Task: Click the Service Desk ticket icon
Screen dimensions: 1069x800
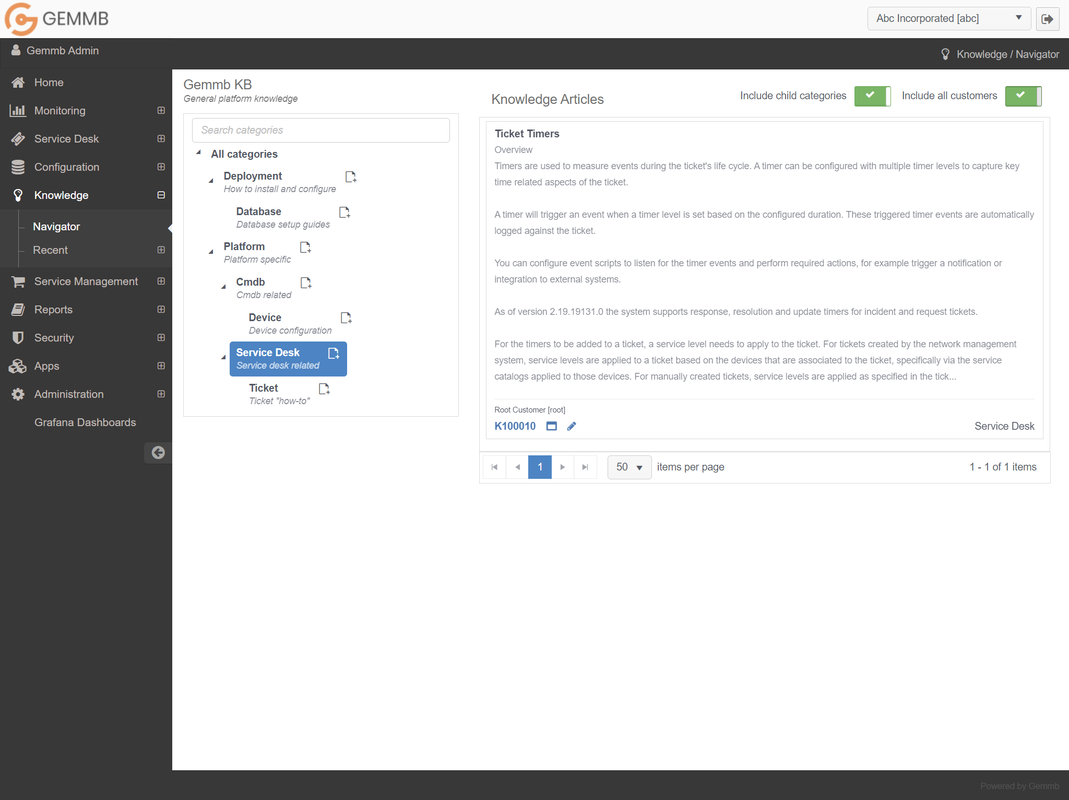Action: coord(18,138)
